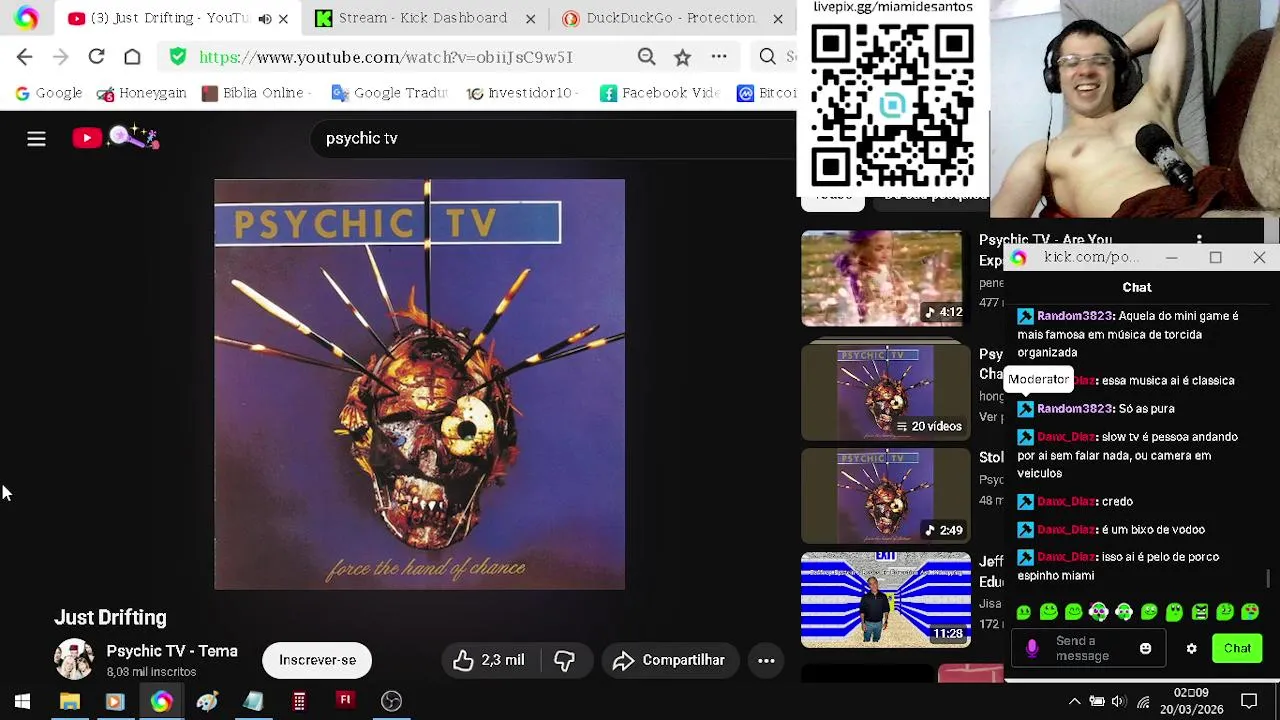Open more actions three-dot button under video
Screen dimensions: 1280x720
pos(766,660)
